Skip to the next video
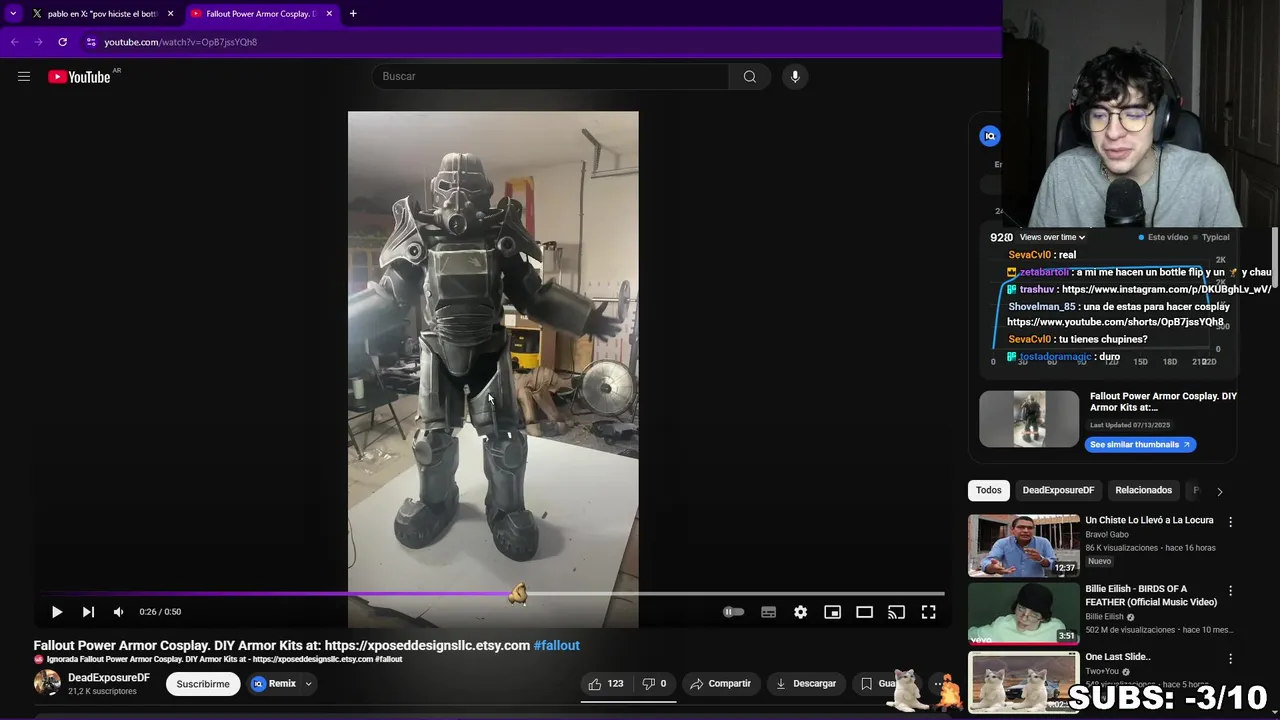The height and width of the screenshot is (720, 1280). [88, 612]
